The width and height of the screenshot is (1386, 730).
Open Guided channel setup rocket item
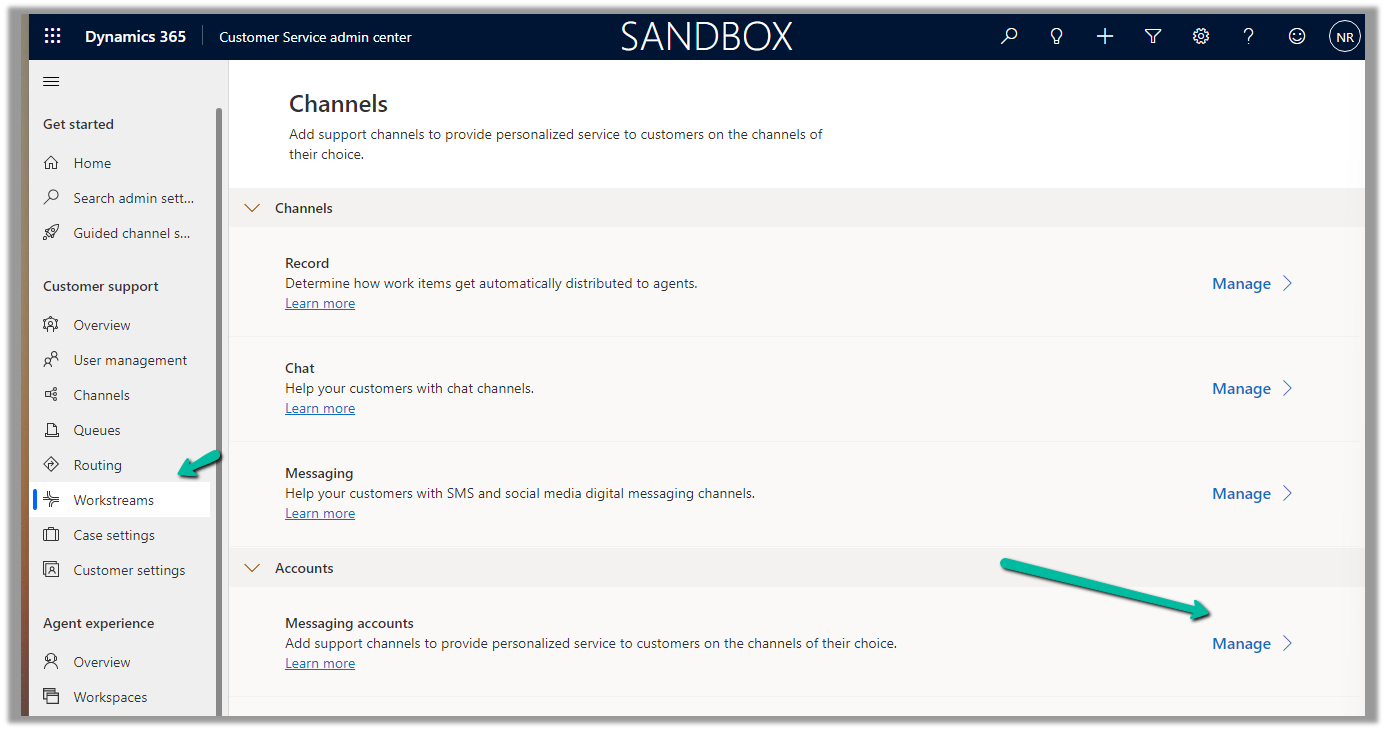click(131, 233)
